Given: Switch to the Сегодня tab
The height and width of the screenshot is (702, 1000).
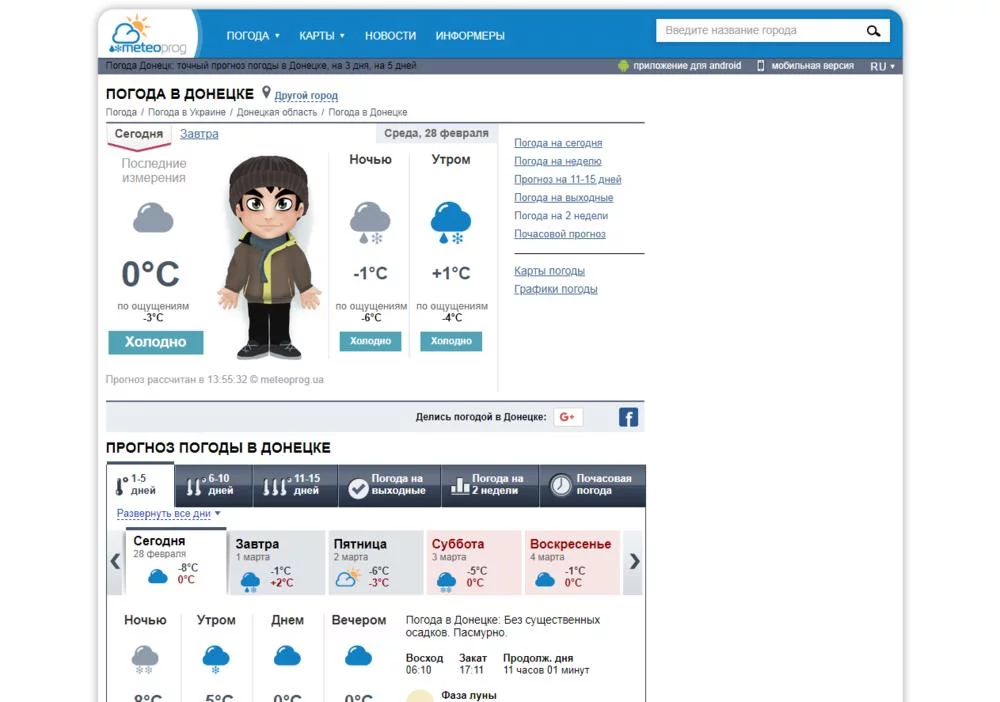Looking at the screenshot, I should pyautogui.click(x=138, y=134).
